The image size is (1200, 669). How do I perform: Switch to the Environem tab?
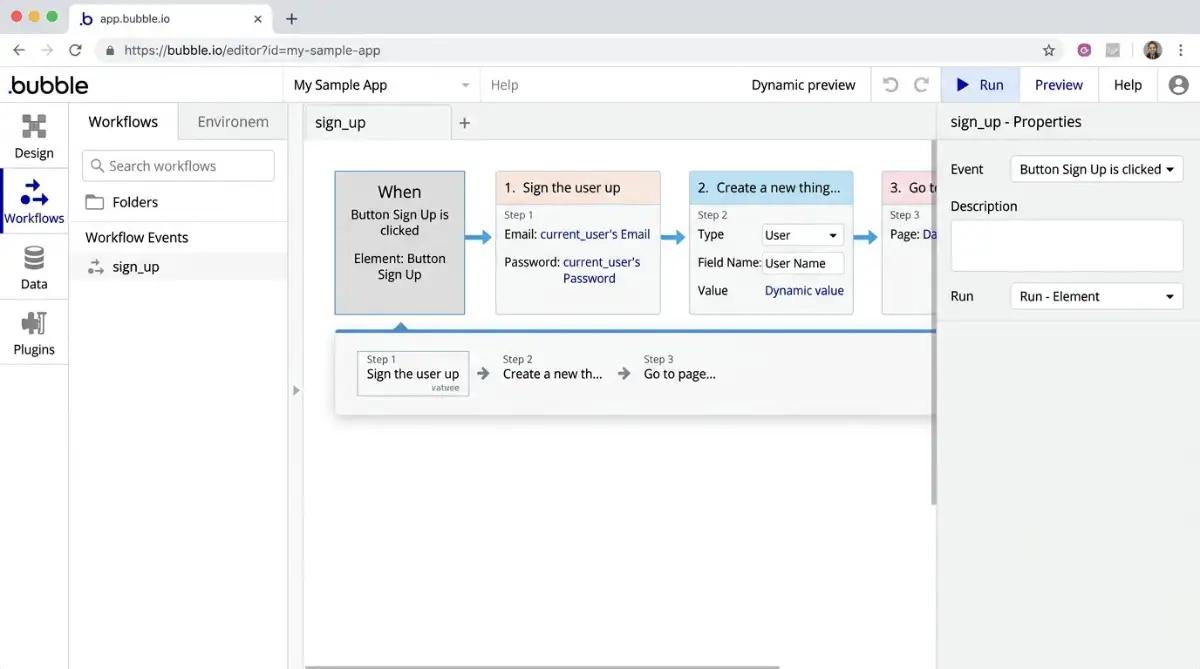tap(233, 122)
